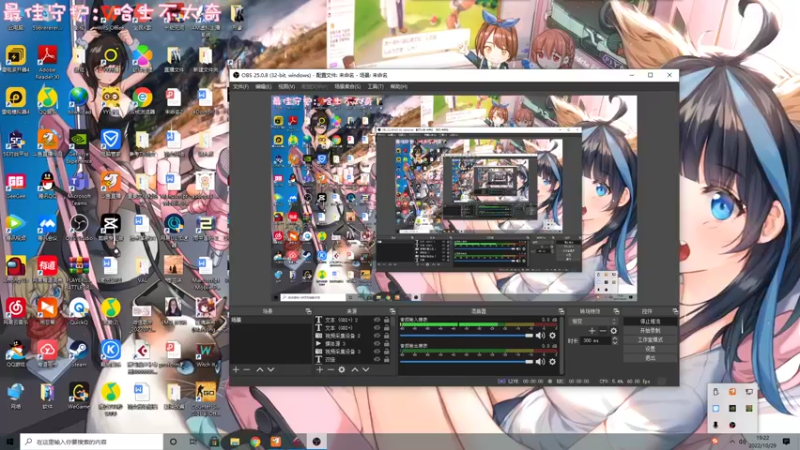
Task: Open Adobe Reader XI desktop shortcut
Action: (x=47, y=62)
